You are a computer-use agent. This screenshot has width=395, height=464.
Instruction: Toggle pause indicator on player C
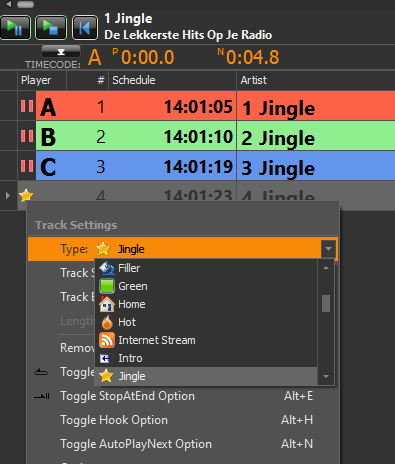pos(27,166)
